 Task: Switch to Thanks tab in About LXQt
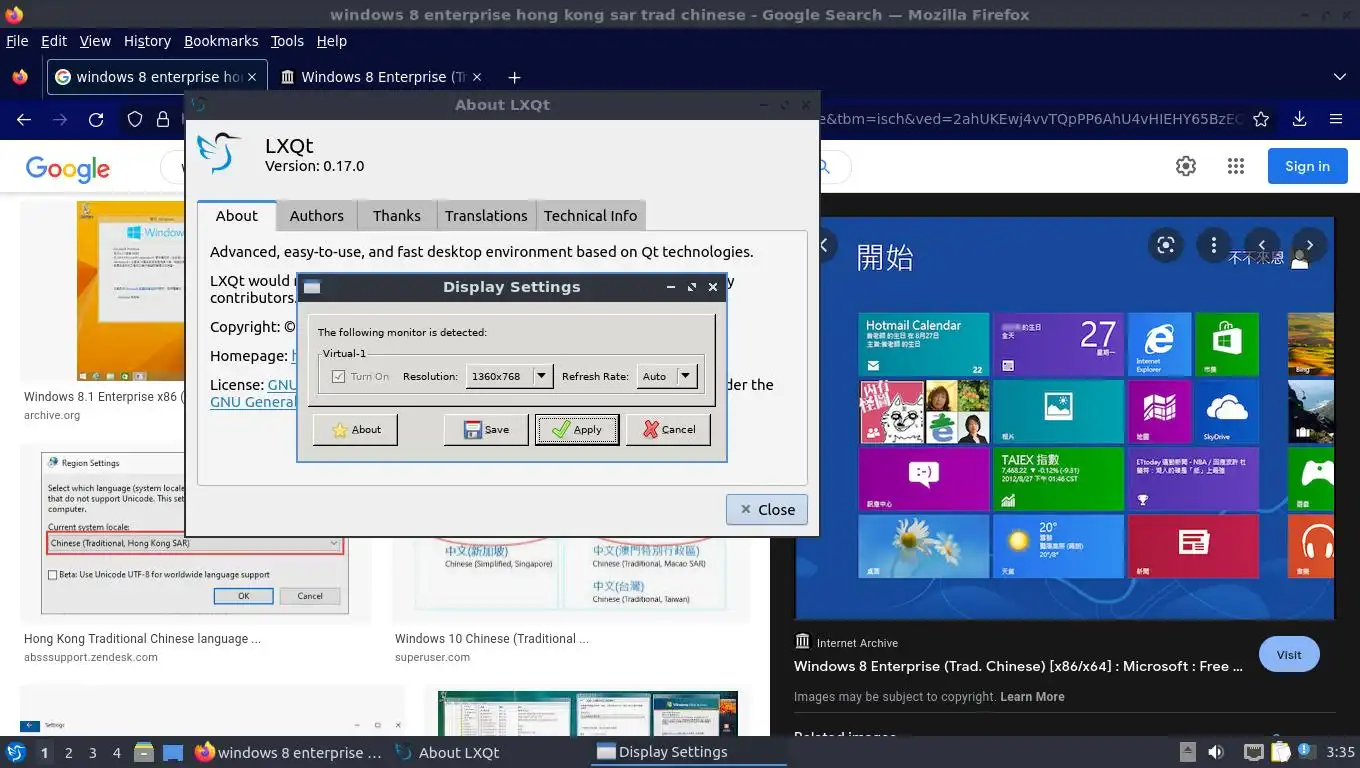(397, 215)
